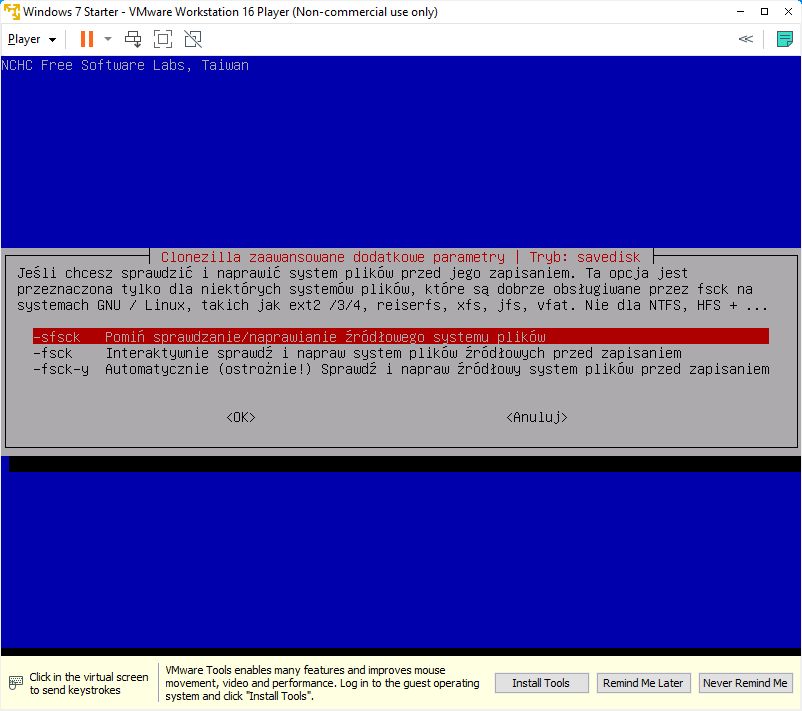The width and height of the screenshot is (802, 711).
Task: Collapse toolbar with double chevron icon
Action: point(745,39)
